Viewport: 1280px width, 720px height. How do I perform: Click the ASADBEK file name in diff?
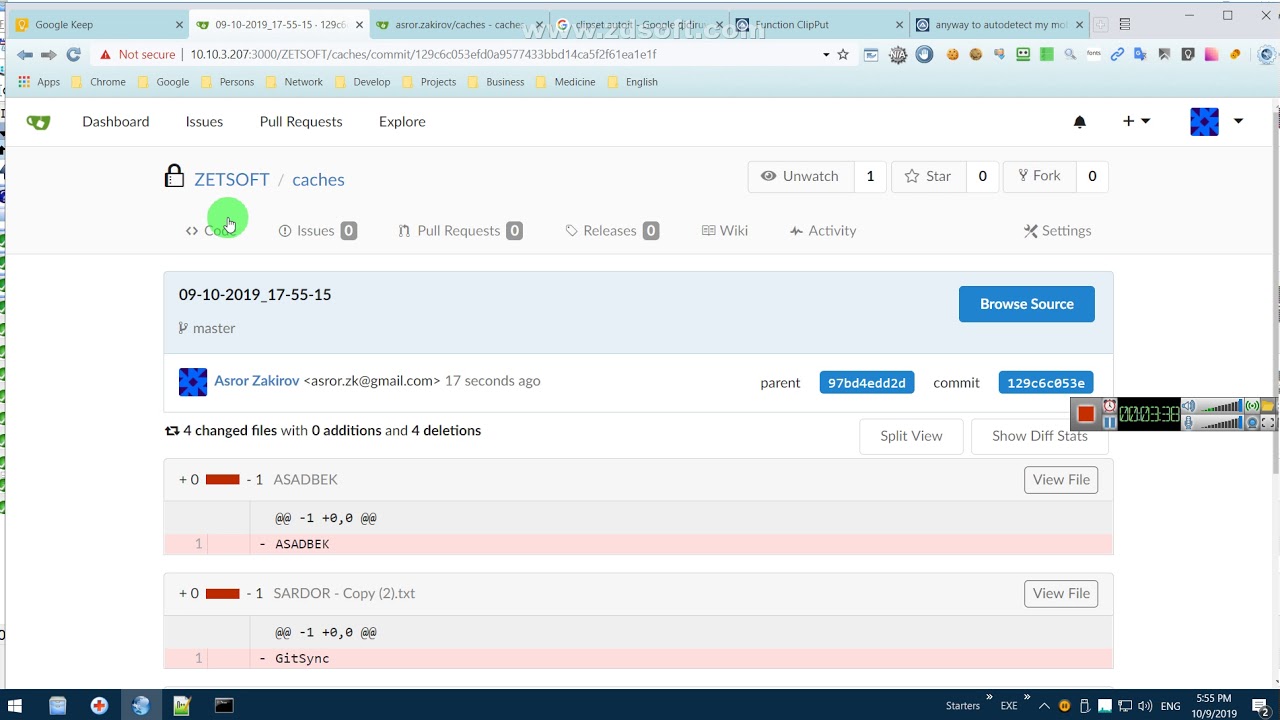[305, 480]
